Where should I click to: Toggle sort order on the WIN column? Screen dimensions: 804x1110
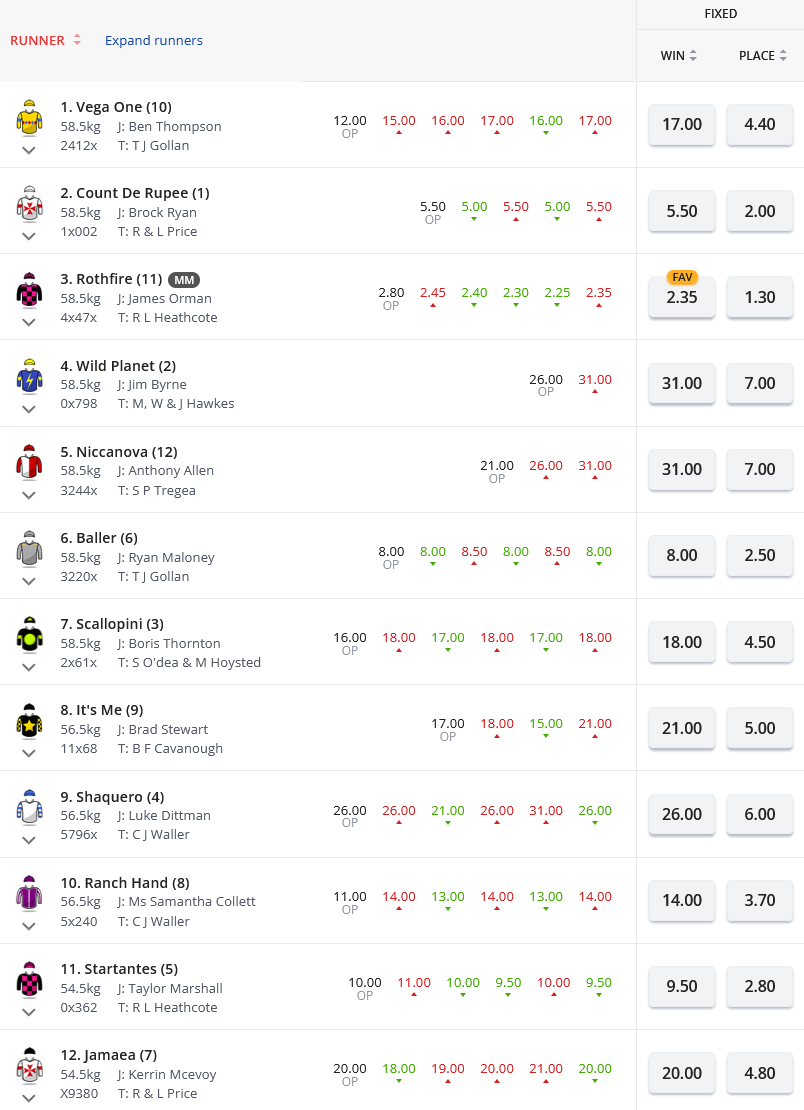click(678, 55)
